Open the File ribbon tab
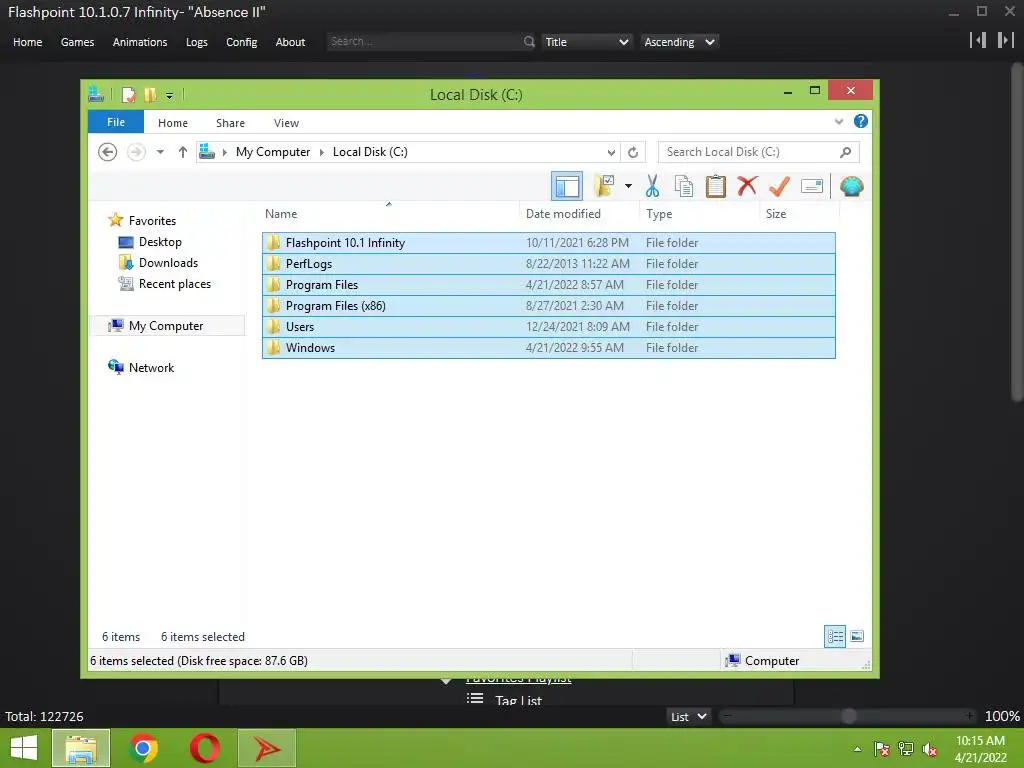 [116, 122]
